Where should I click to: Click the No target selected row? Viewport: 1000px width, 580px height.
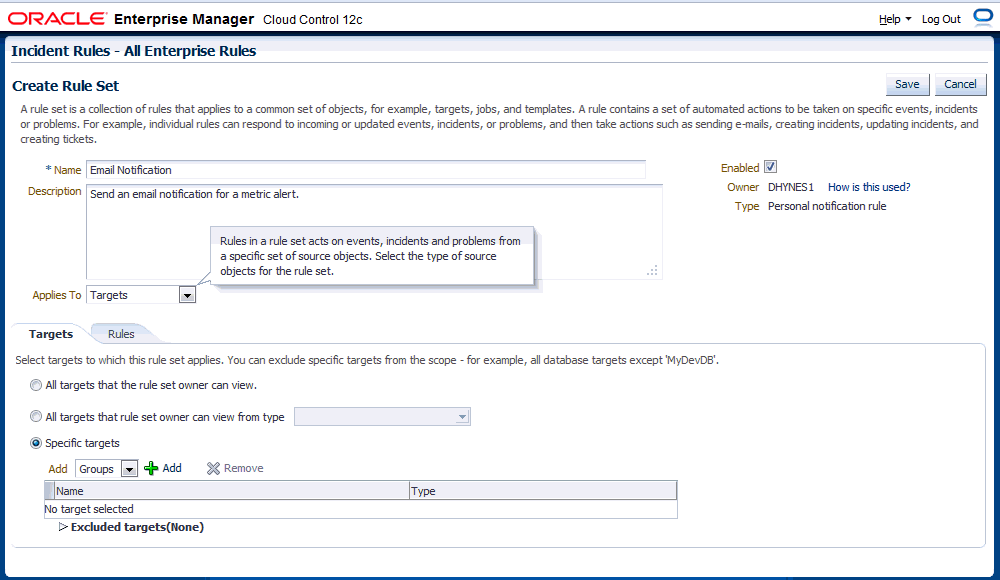pos(360,509)
